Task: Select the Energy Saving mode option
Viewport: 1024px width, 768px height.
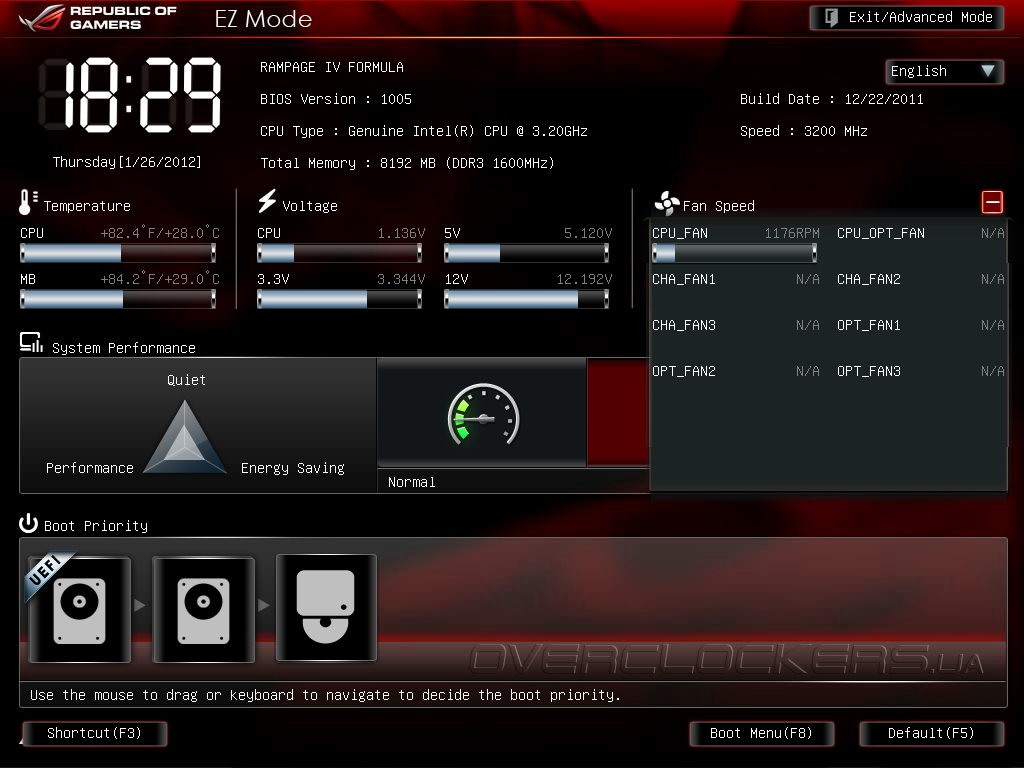Action: pos(293,468)
